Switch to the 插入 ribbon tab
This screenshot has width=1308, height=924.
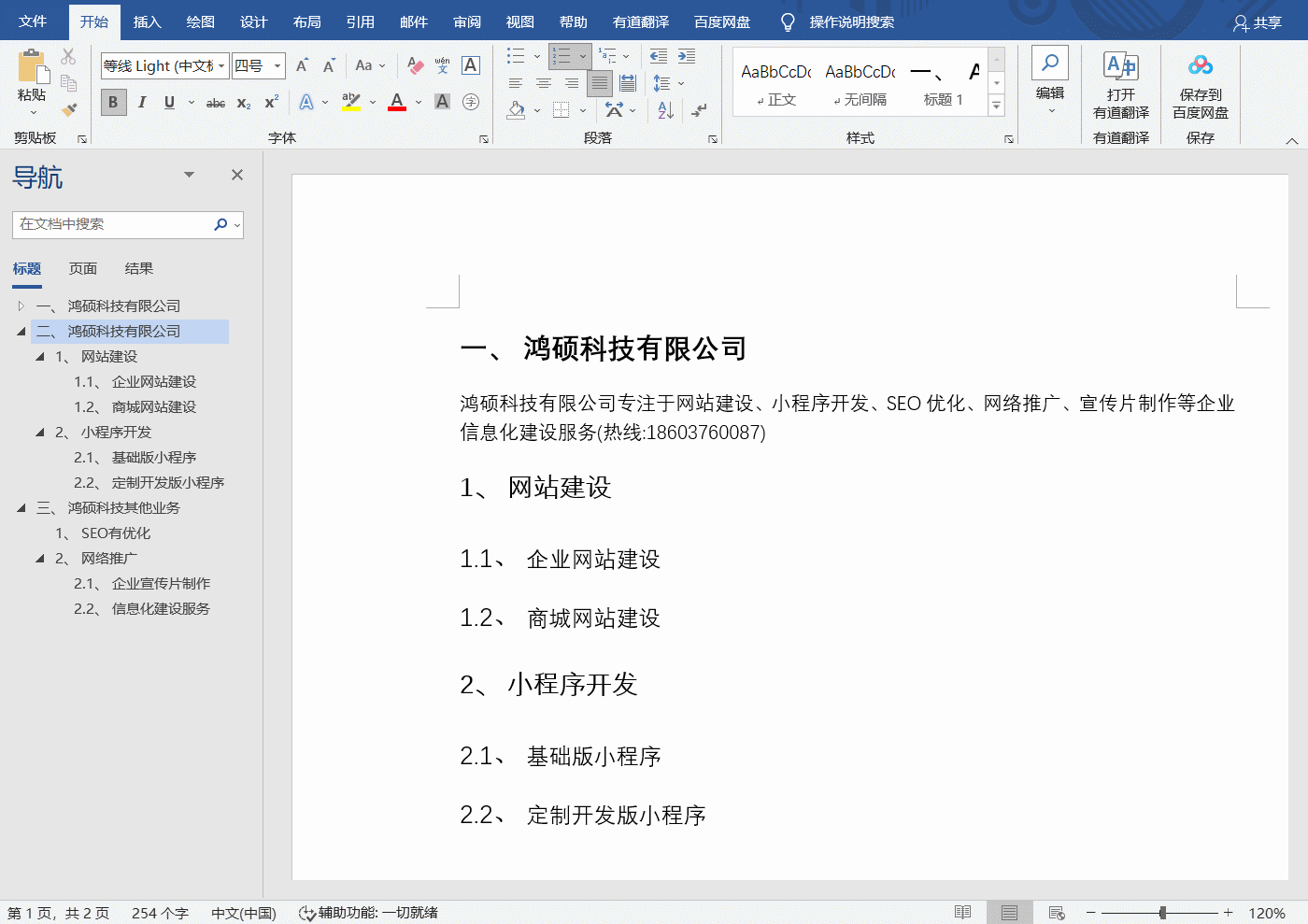(147, 21)
